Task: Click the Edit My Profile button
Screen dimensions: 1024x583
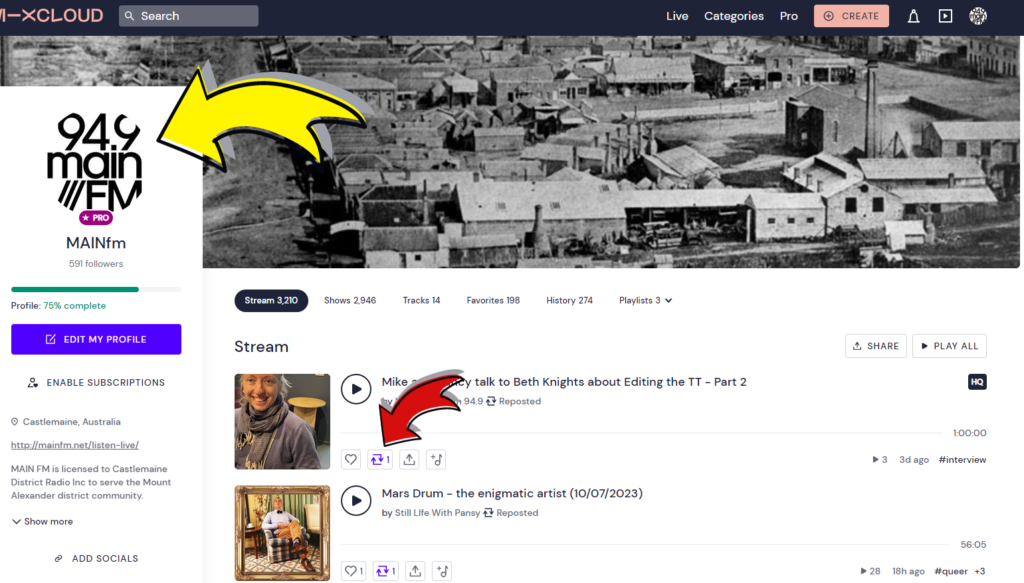Action: pos(96,339)
